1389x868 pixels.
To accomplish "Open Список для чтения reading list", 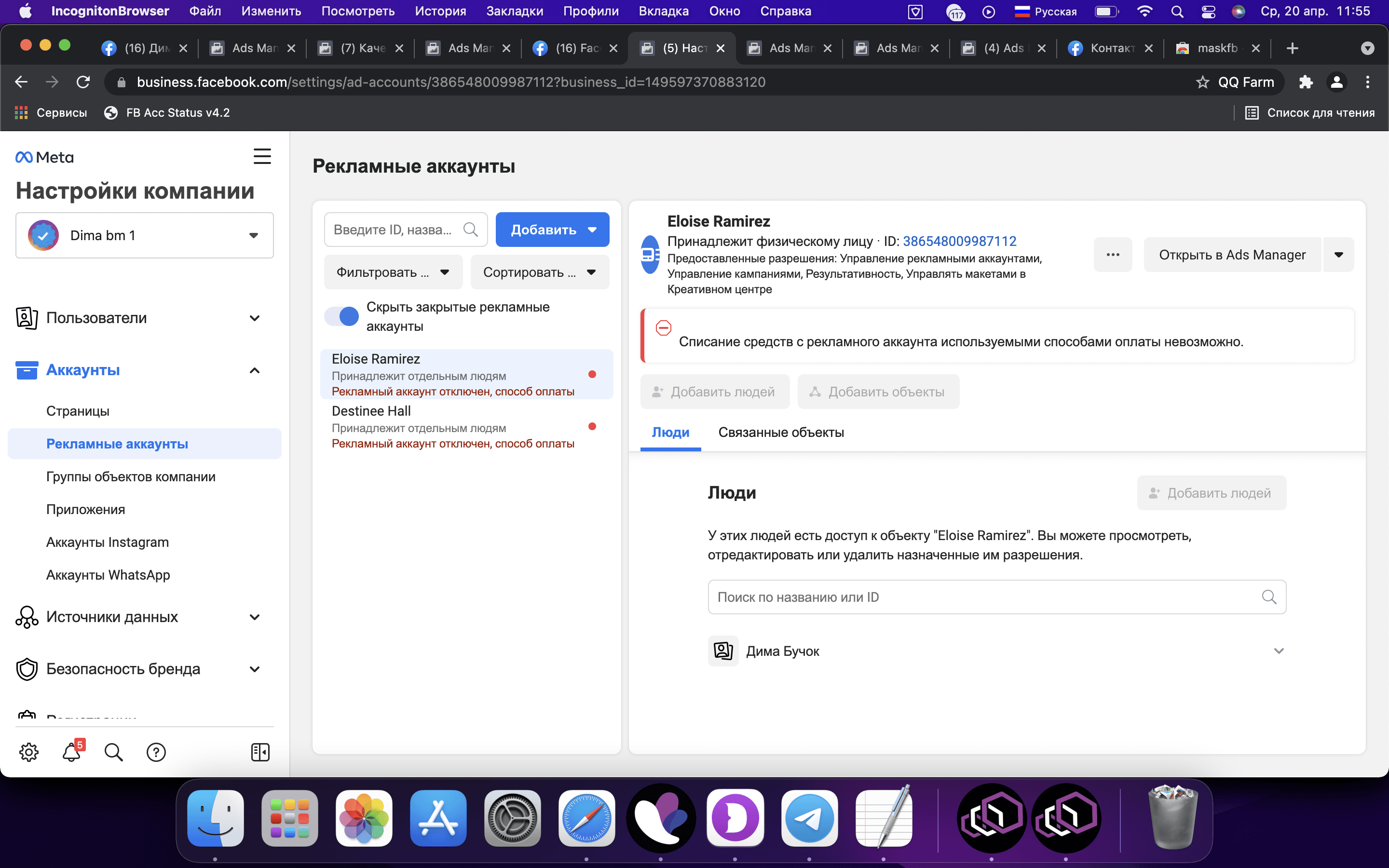I will click(x=1310, y=112).
